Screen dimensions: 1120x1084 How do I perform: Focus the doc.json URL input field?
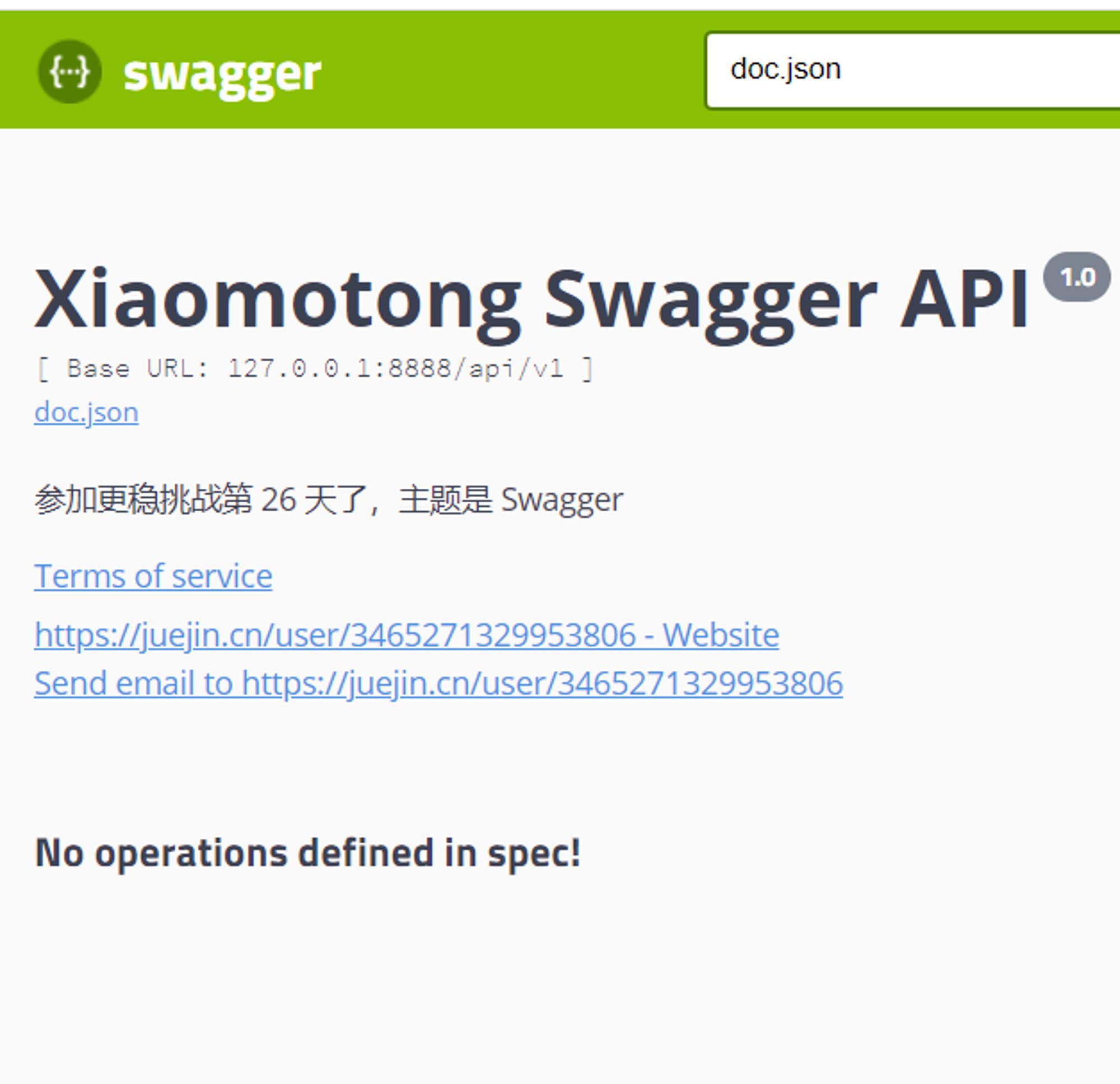tap(913, 70)
